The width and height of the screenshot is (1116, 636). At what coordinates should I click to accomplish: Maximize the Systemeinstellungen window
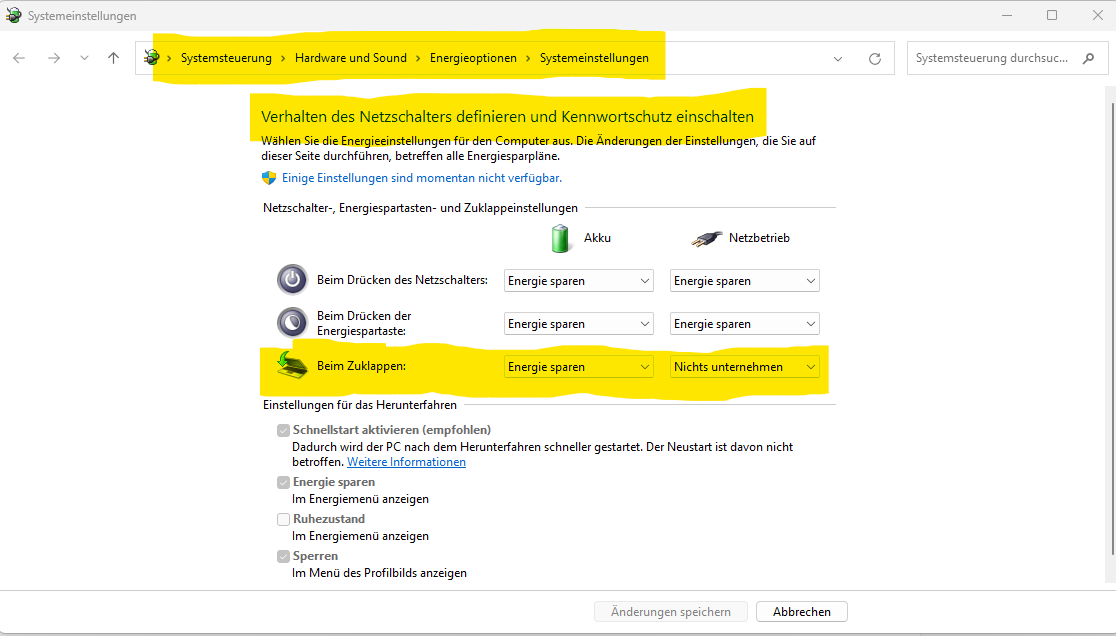[x=1052, y=15]
